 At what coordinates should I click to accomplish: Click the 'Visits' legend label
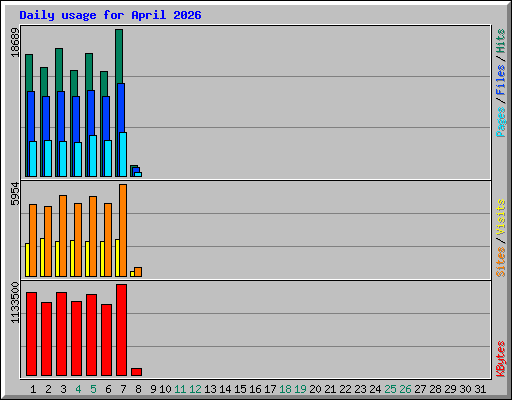[x=501, y=218]
